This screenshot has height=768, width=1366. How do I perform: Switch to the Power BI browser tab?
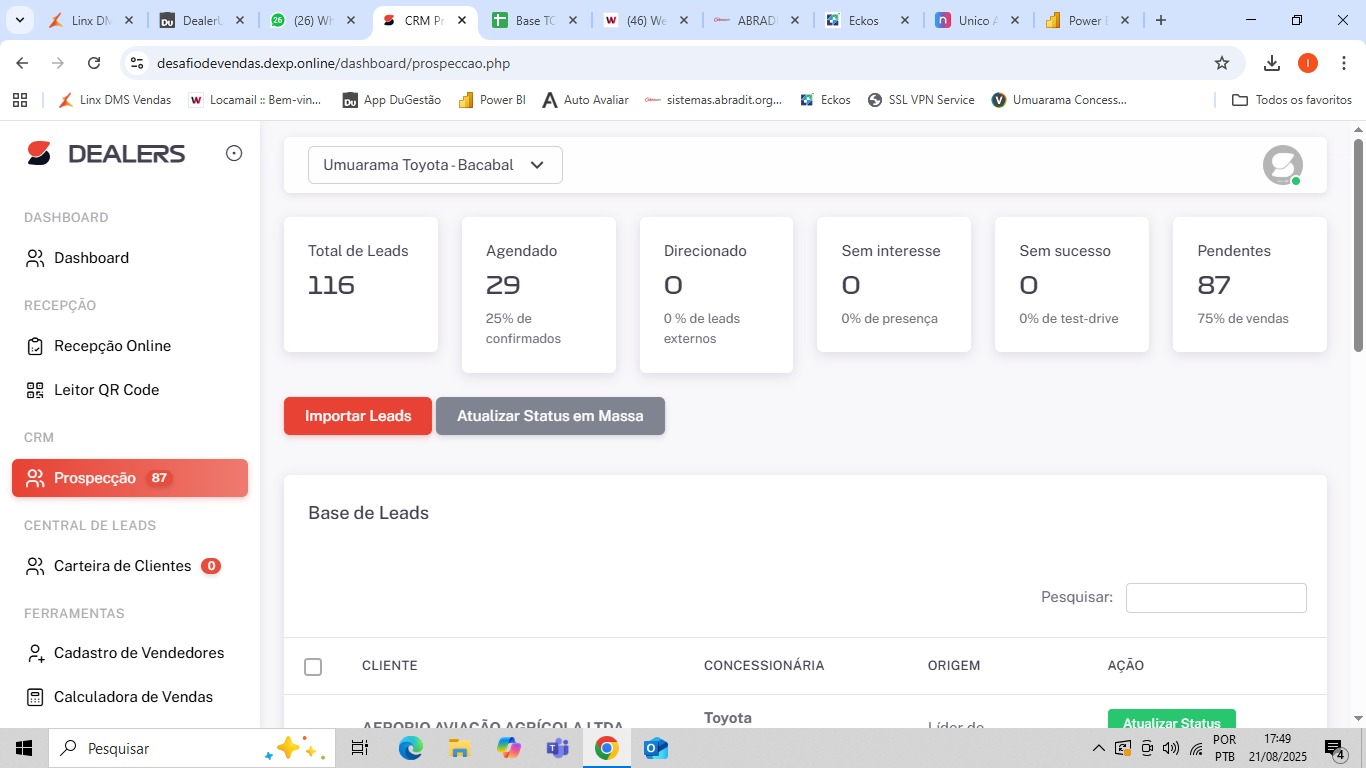(1082, 20)
